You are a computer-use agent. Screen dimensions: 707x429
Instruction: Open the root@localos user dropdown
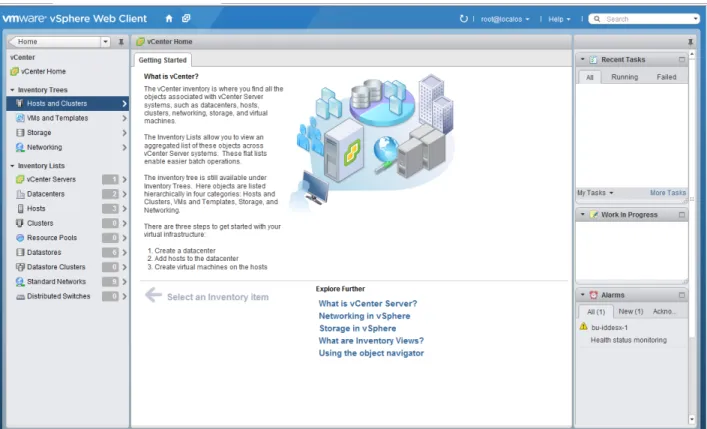[x=505, y=19]
